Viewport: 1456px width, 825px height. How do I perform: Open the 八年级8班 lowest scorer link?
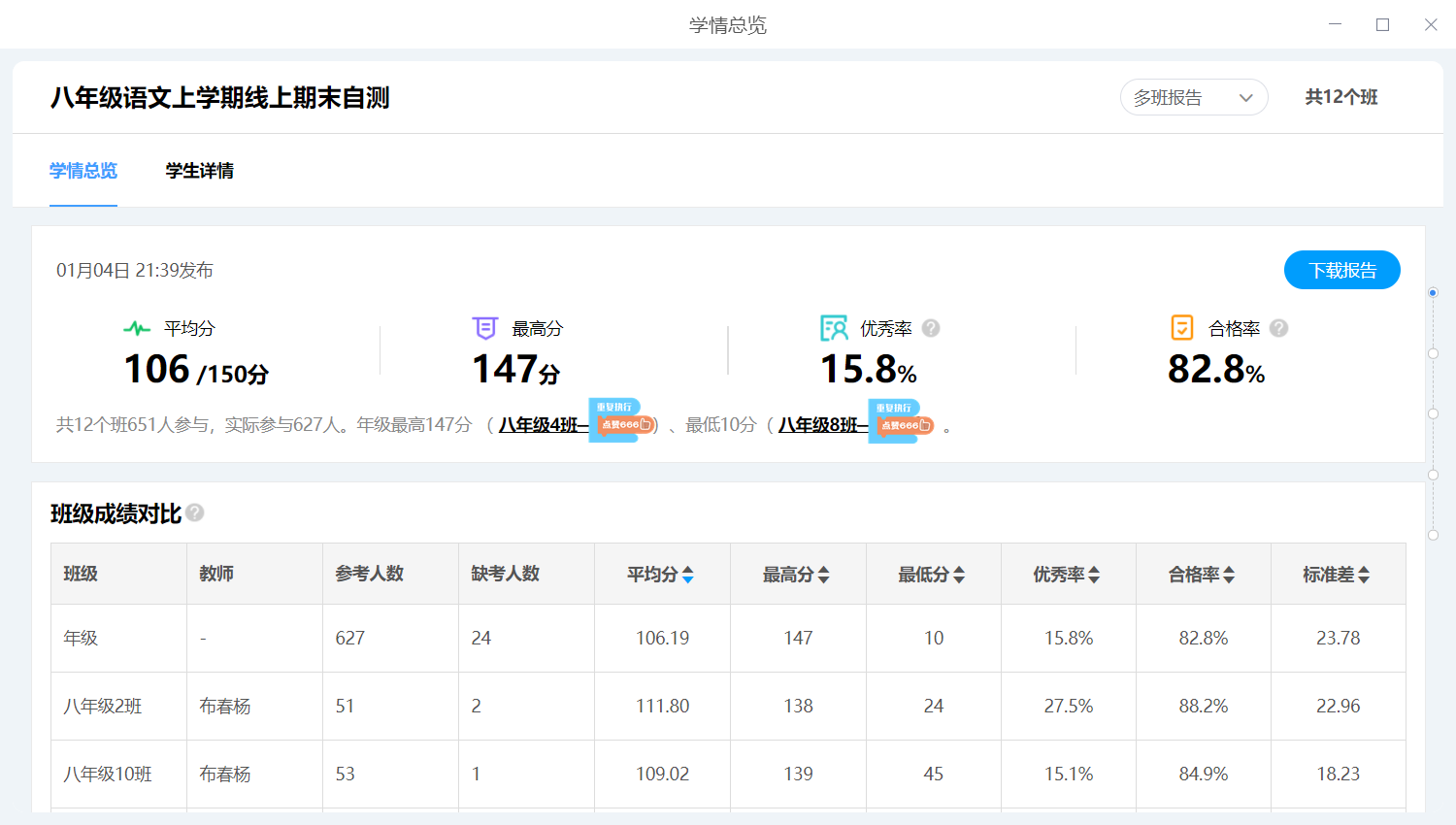[821, 425]
